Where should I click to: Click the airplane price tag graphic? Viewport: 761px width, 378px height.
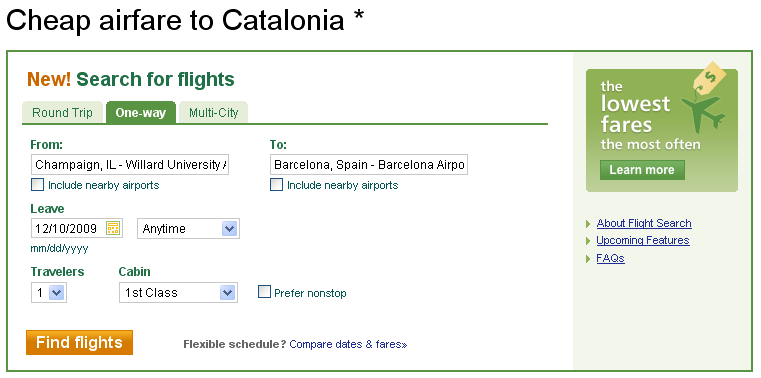coord(704,99)
